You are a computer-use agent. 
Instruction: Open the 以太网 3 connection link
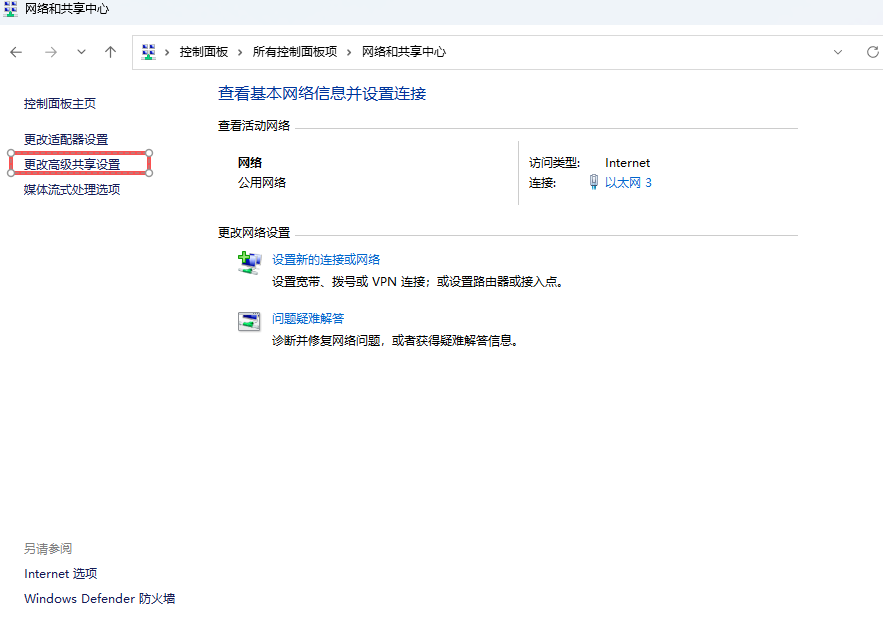628,183
